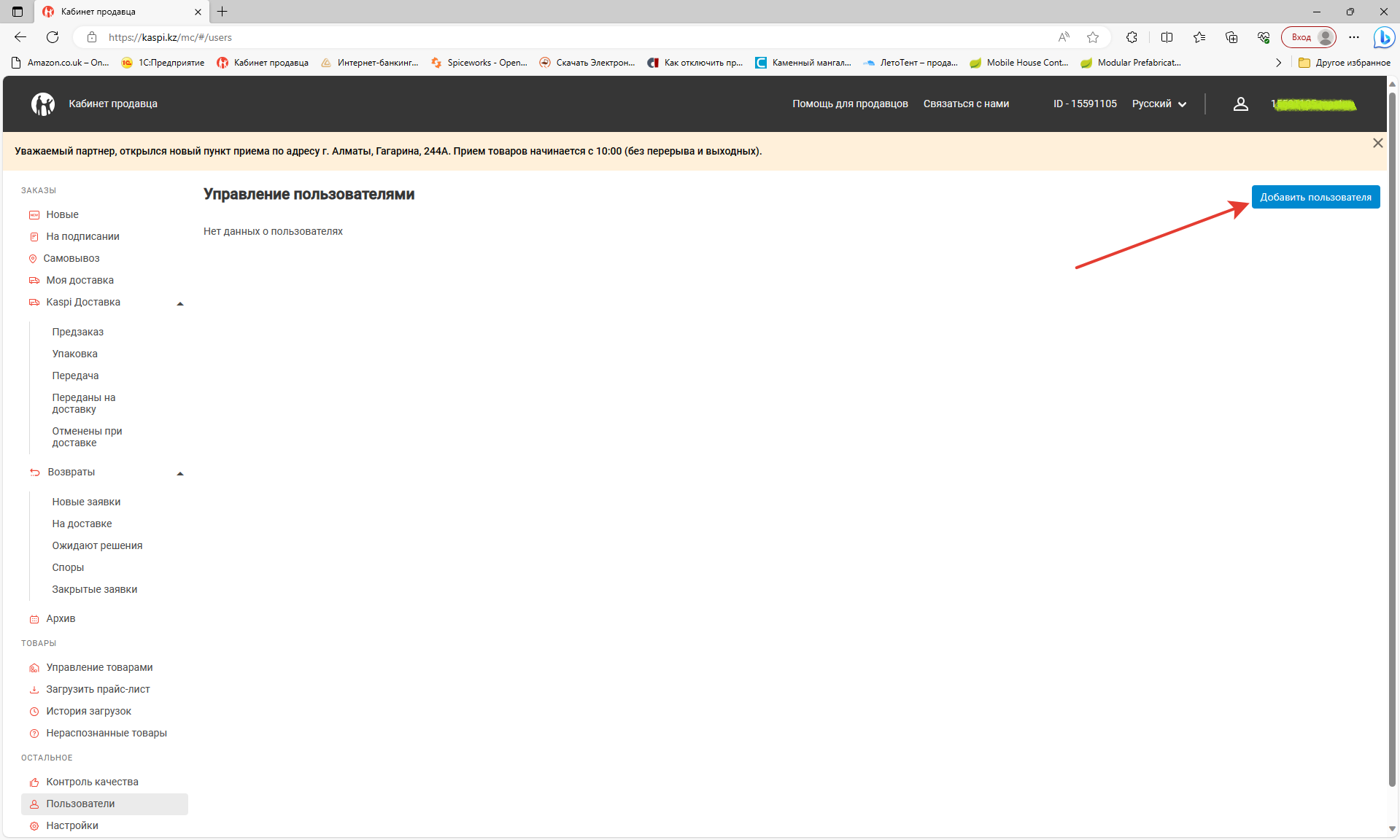Go to Новые orders section

(x=62, y=214)
